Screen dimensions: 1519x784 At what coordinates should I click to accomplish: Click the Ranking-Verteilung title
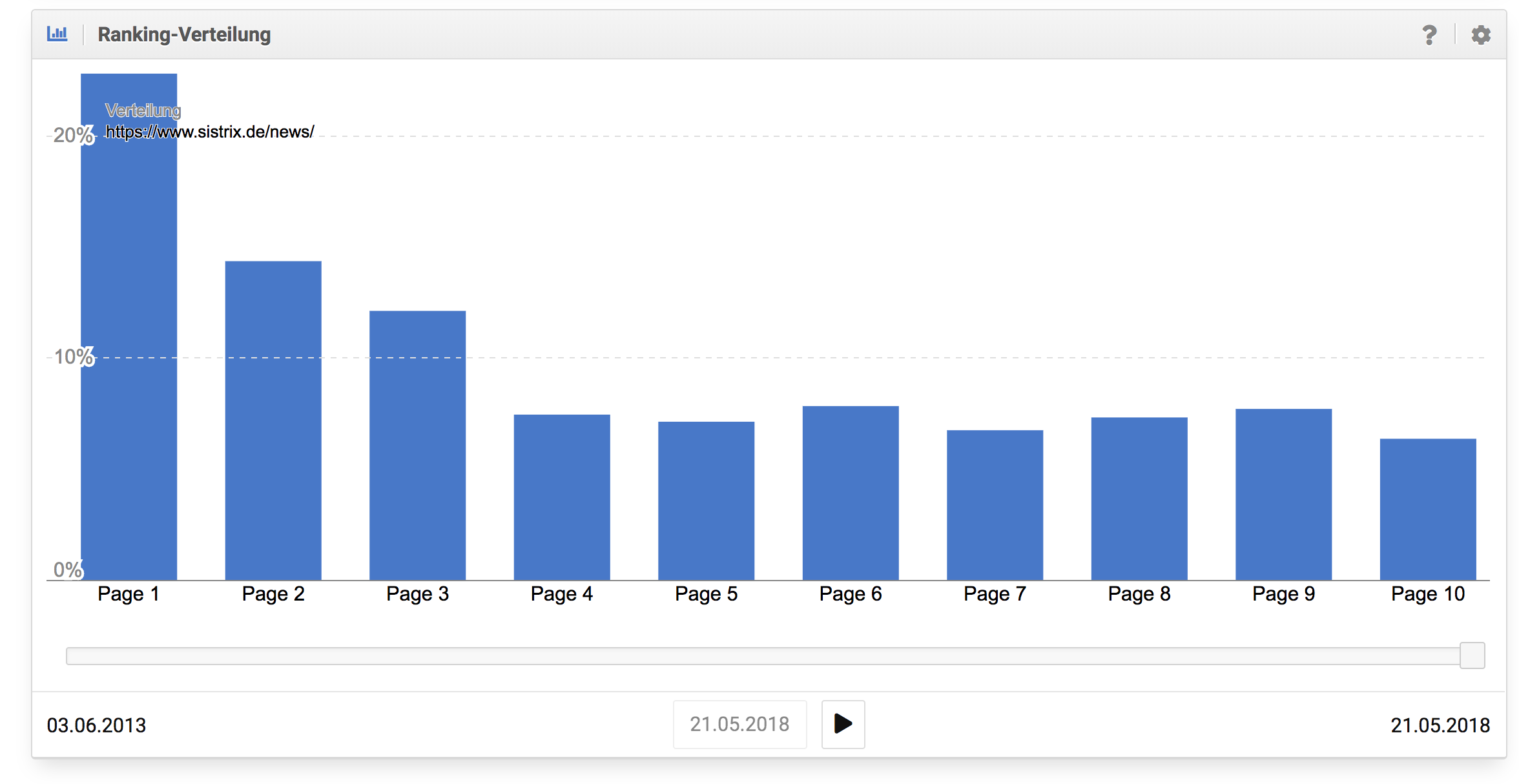point(184,34)
